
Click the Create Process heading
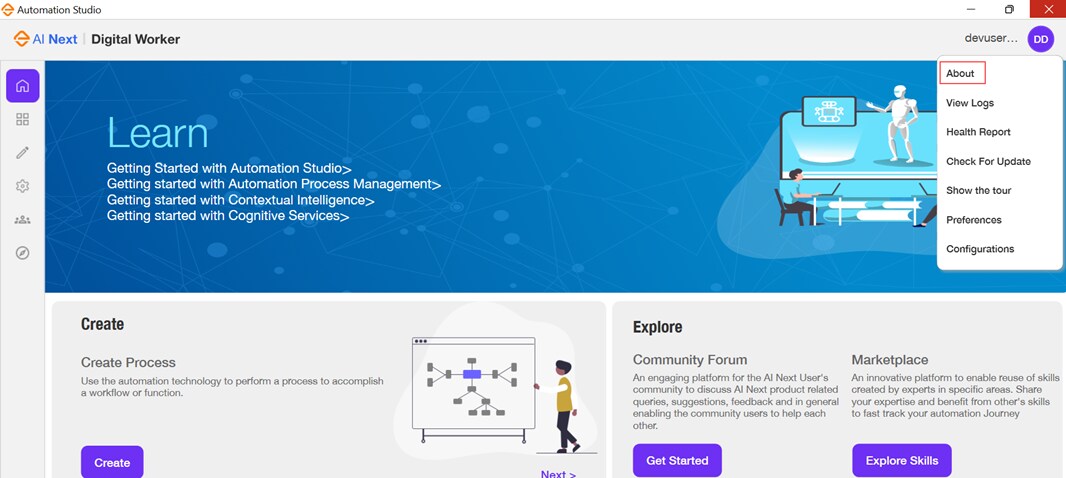(128, 362)
